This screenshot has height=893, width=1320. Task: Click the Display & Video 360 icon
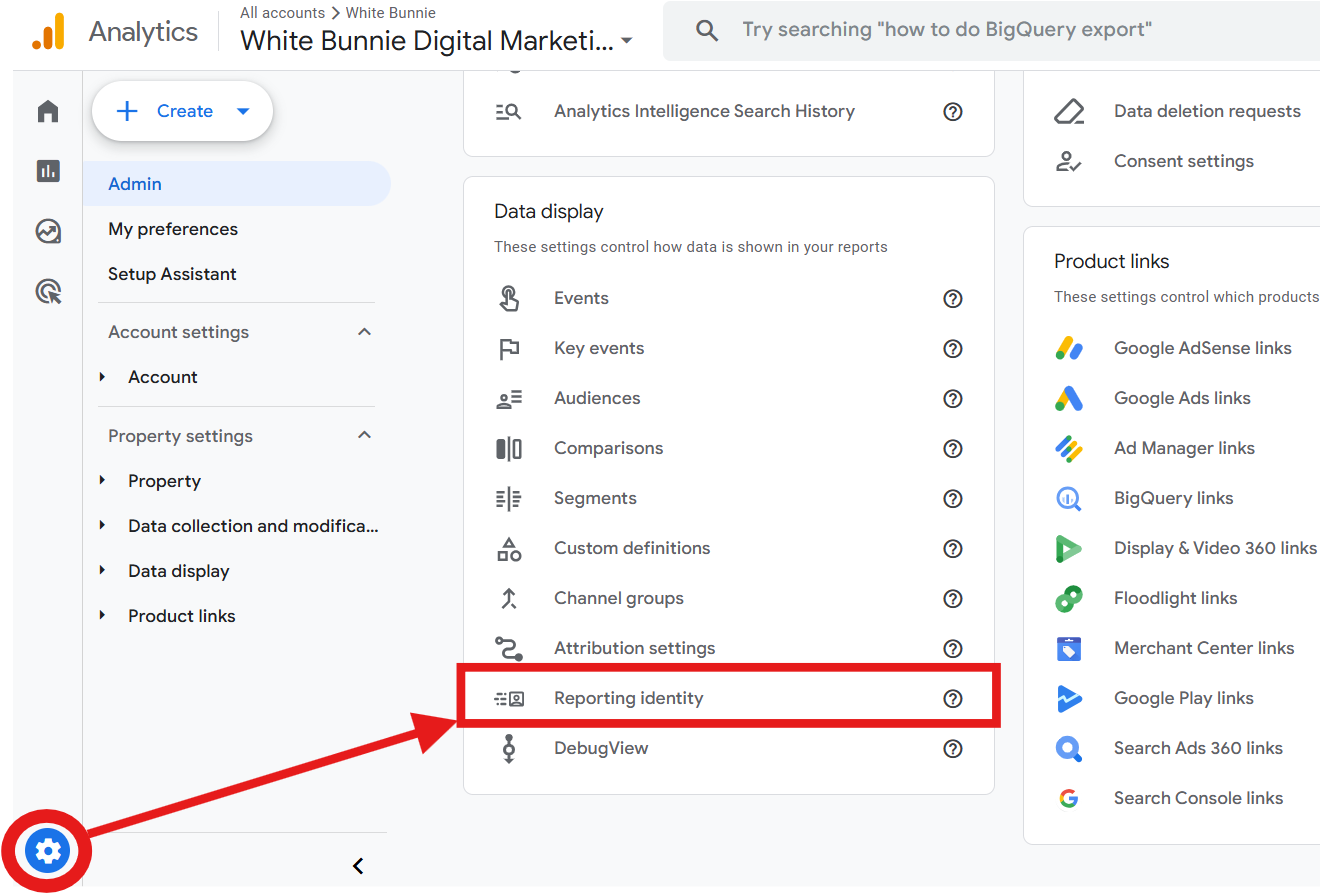tap(1069, 548)
